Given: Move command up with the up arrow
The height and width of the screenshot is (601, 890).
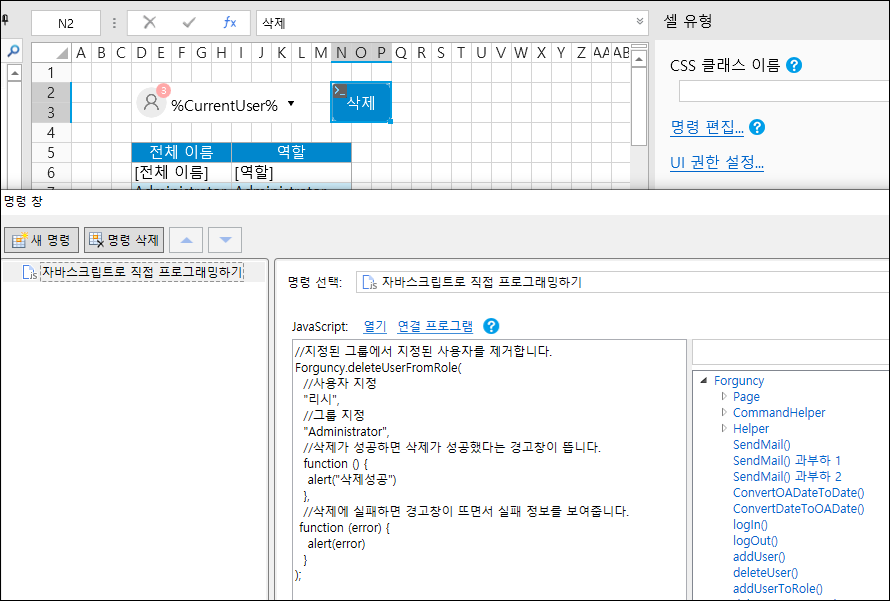Looking at the screenshot, I should pyautogui.click(x=190, y=240).
